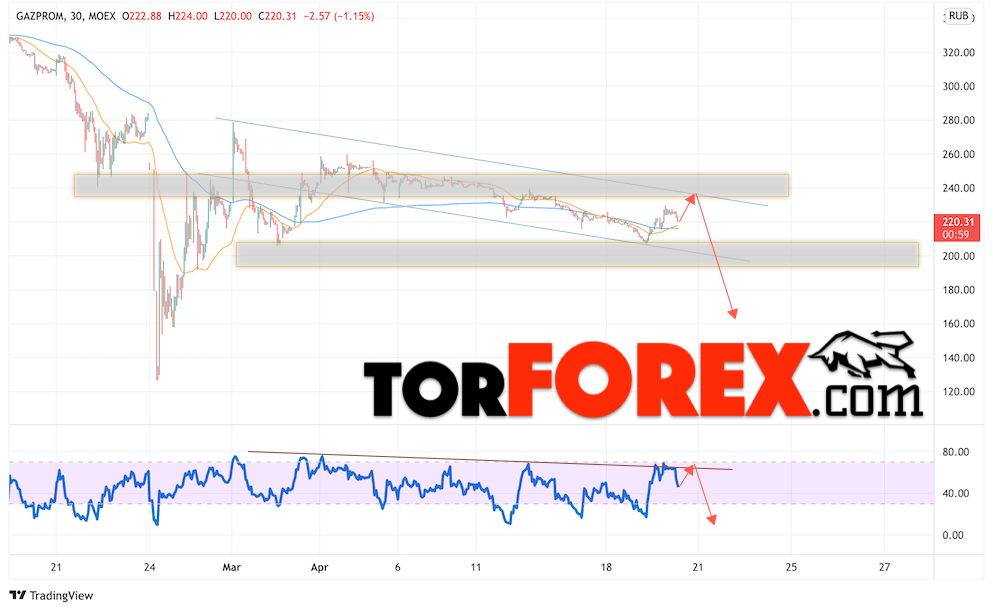The width and height of the screenshot is (993, 611).
Task: Click the GAZPROM symbol title
Action: coord(40,16)
